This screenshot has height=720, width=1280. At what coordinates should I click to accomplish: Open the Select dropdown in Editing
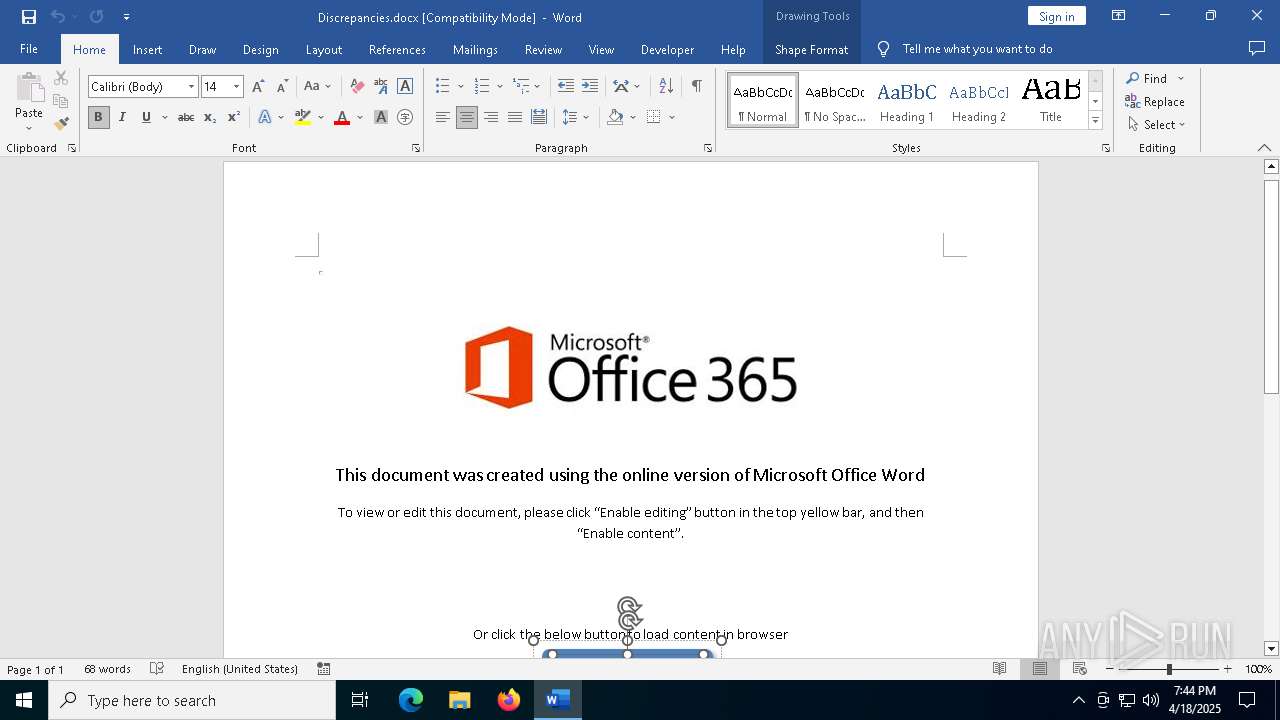pyautogui.click(x=1156, y=125)
